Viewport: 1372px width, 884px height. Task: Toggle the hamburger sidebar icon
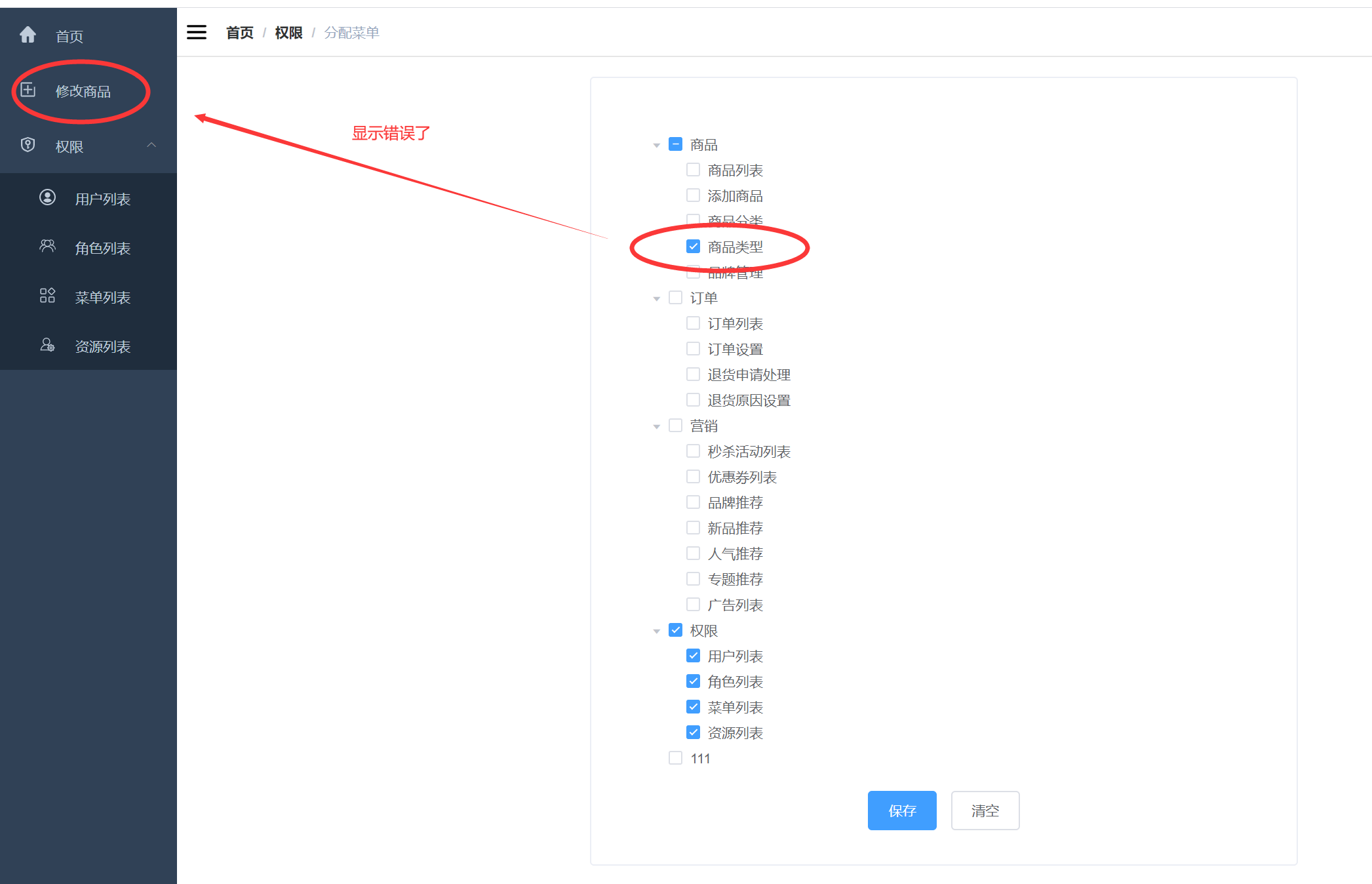[x=197, y=32]
